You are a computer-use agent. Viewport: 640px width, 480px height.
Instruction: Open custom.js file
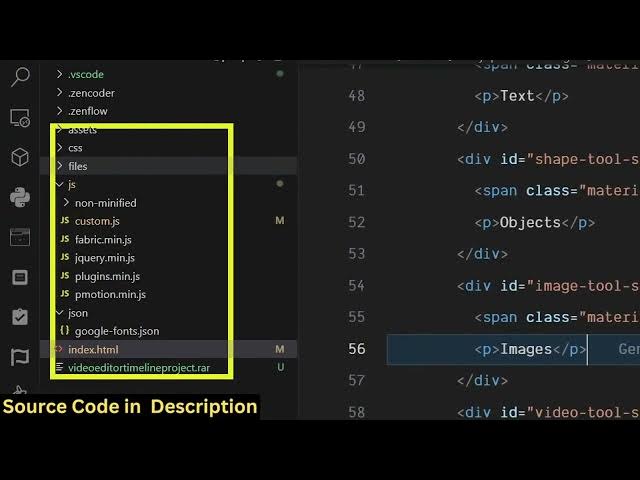point(97,221)
